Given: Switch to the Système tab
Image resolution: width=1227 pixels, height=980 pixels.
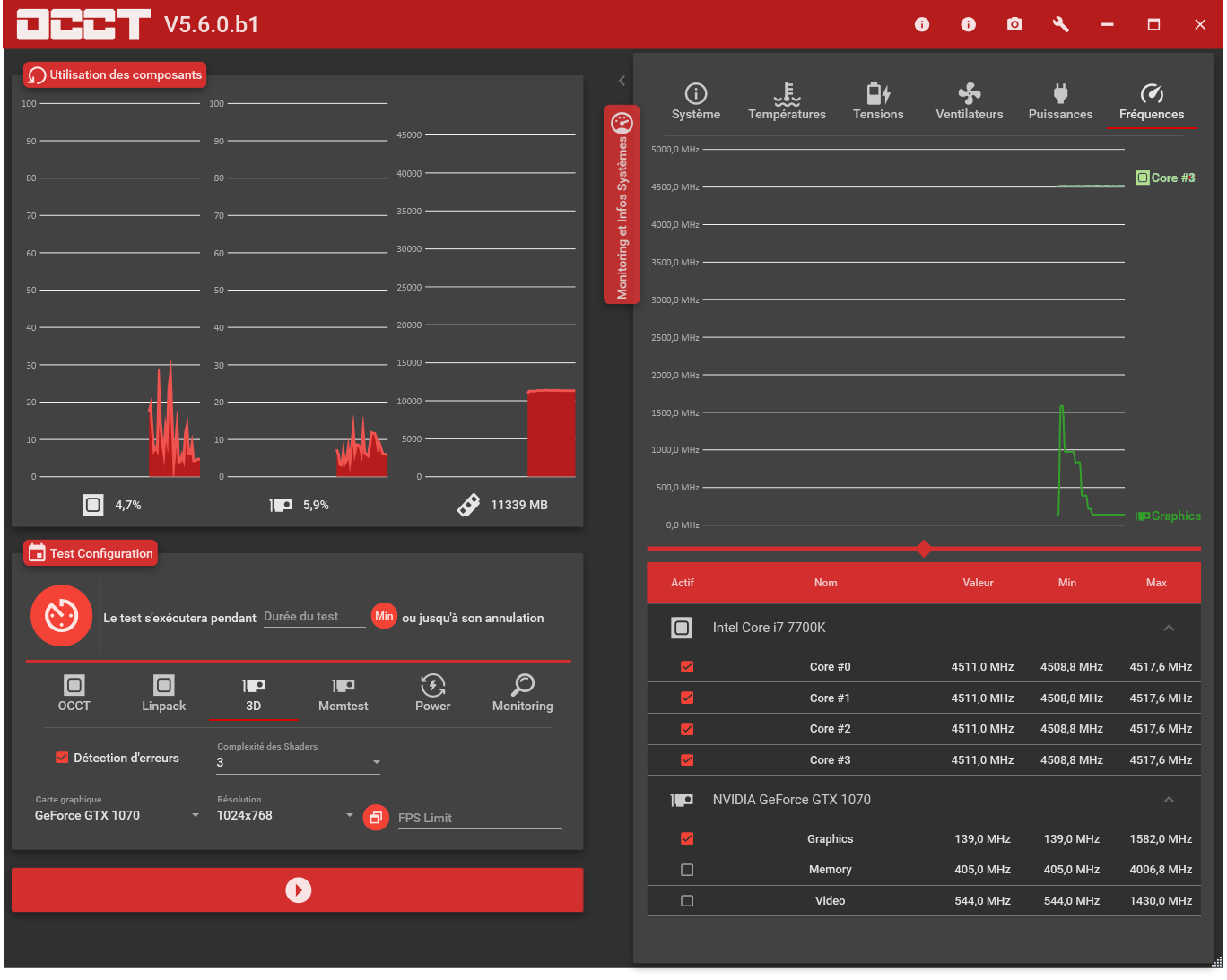Looking at the screenshot, I should click(696, 99).
